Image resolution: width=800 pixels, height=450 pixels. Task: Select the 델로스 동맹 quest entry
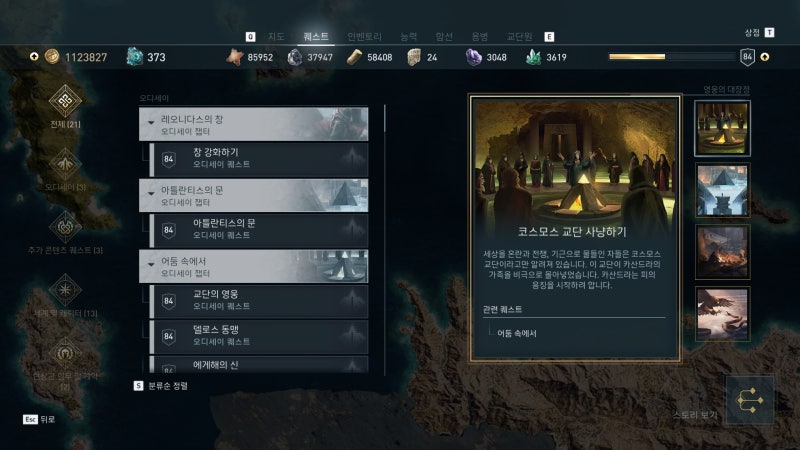pyautogui.click(x=259, y=336)
